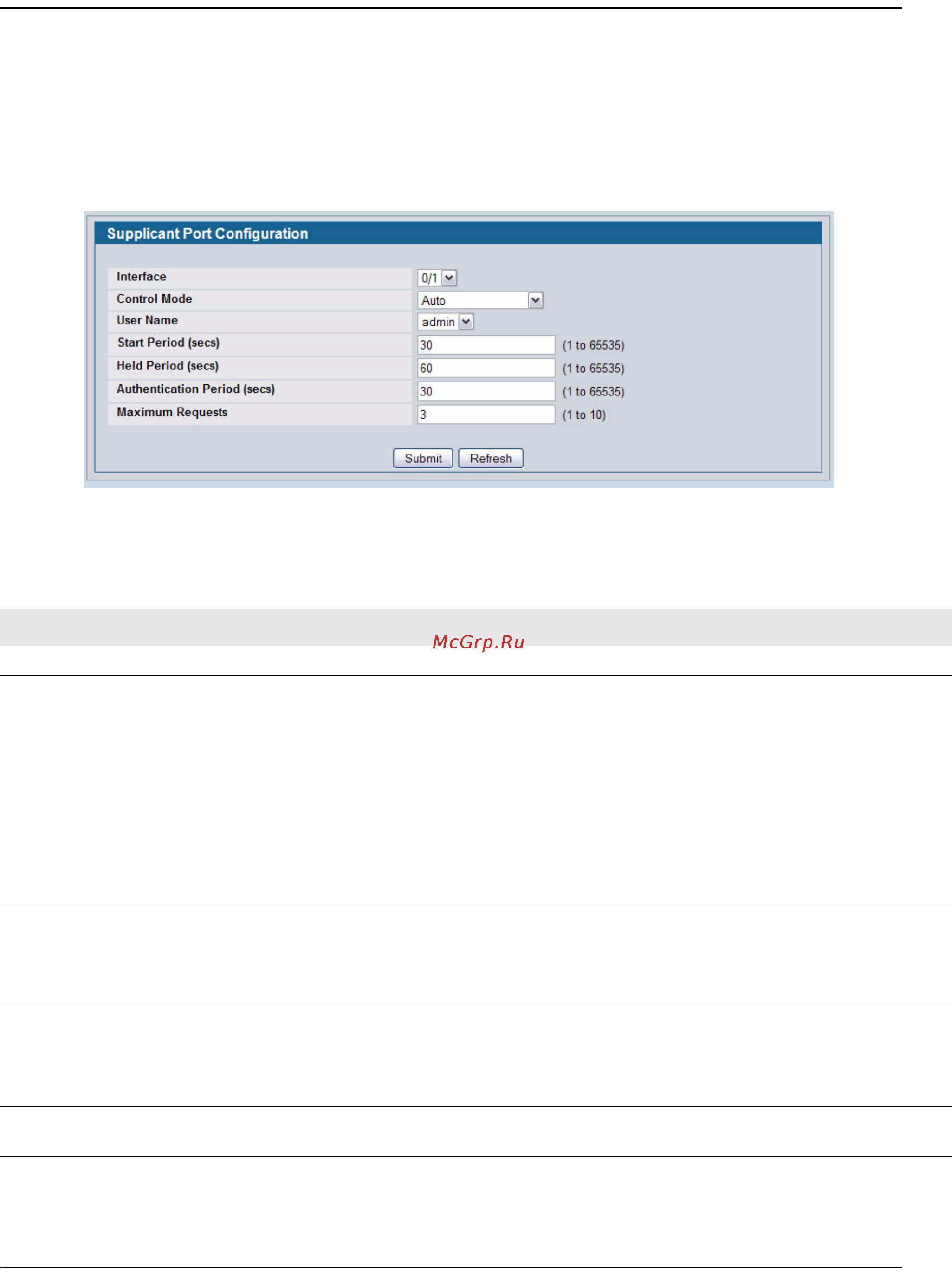Click the Submit button

tap(423, 458)
